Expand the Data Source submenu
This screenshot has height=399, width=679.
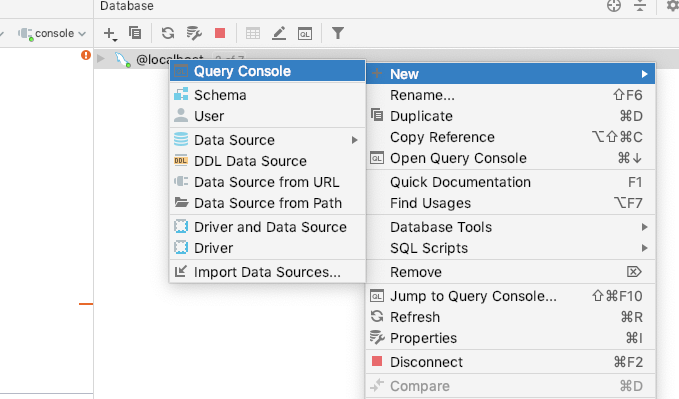268,140
